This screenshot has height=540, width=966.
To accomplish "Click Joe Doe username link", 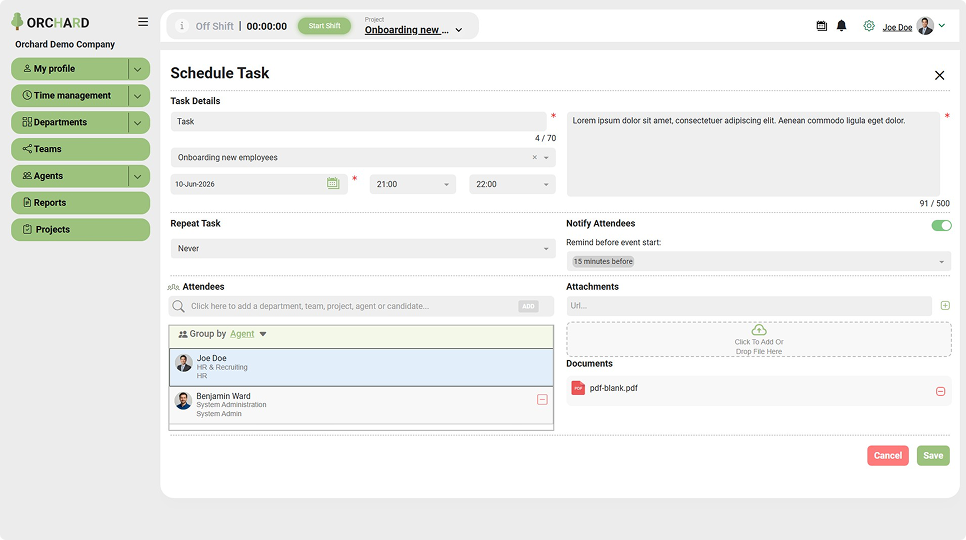I will pyautogui.click(x=897, y=27).
